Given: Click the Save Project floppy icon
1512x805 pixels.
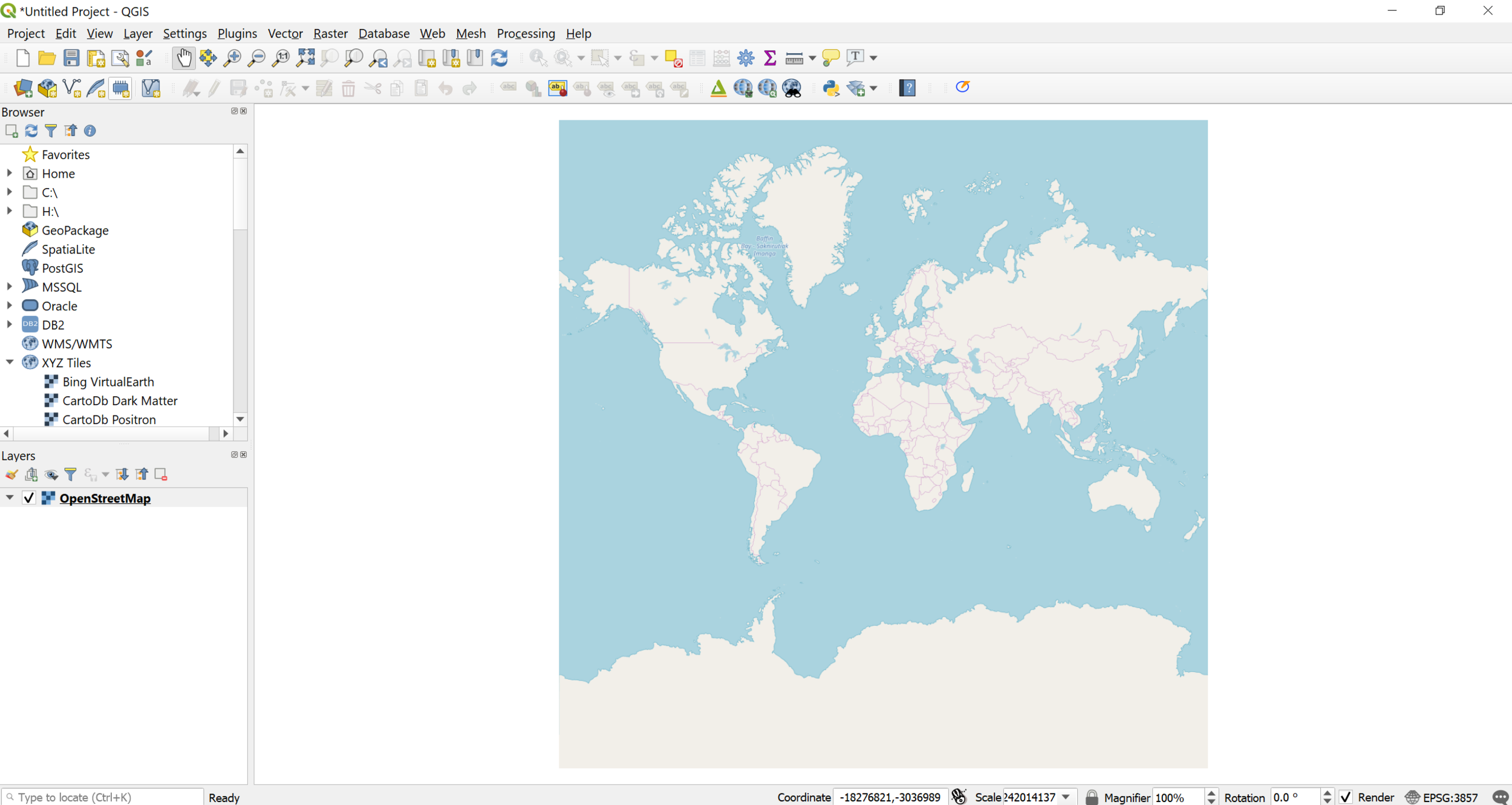Looking at the screenshot, I should click(x=71, y=58).
